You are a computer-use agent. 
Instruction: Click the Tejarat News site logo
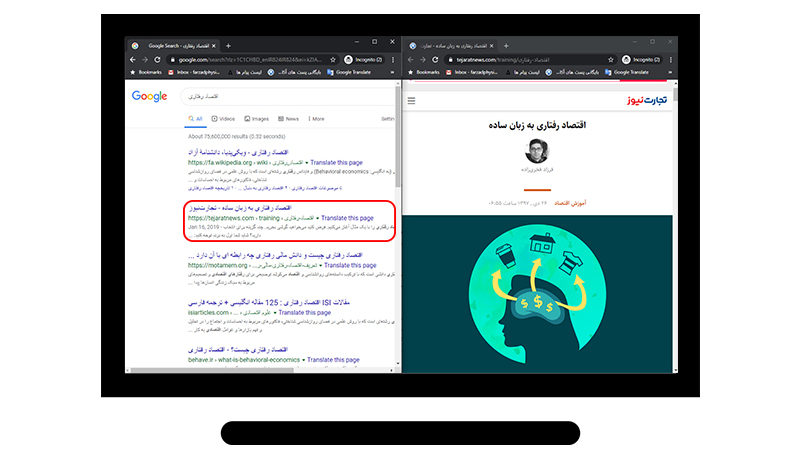647,100
